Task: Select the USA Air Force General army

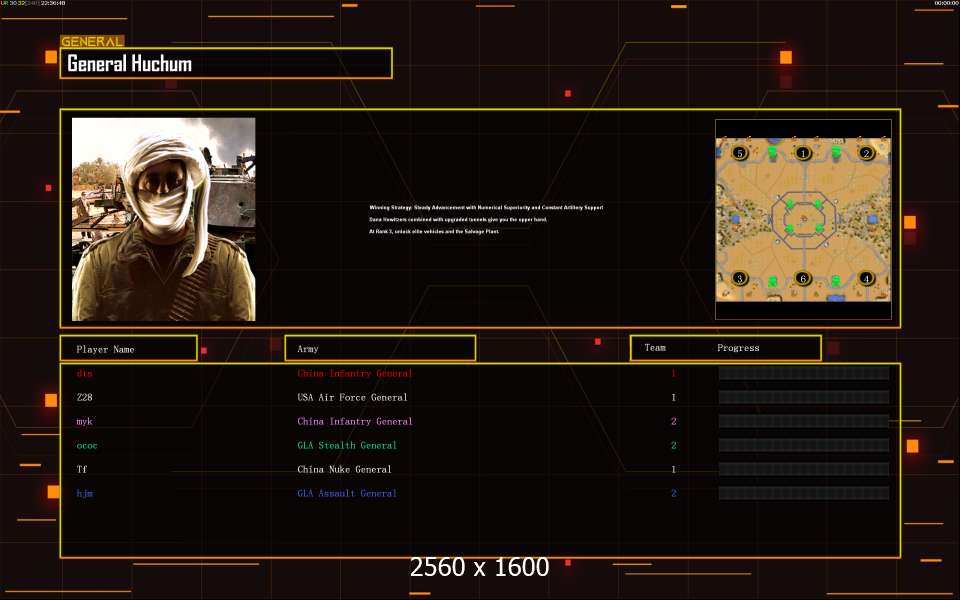Action: pos(352,398)
